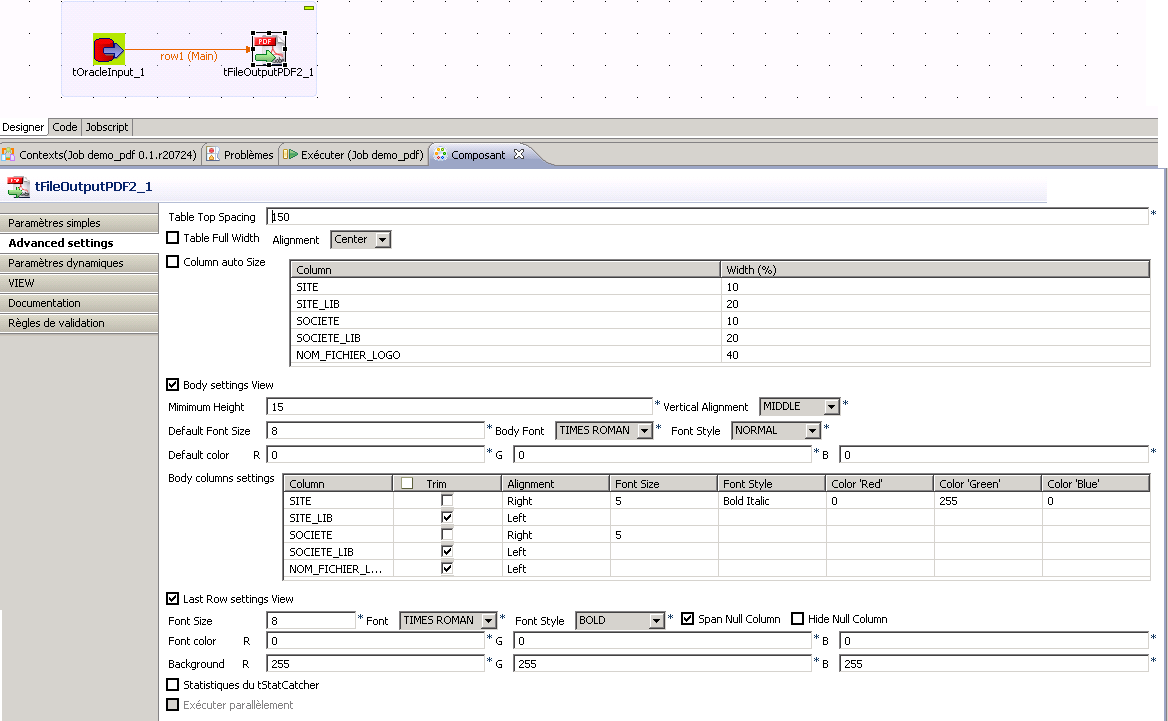Click Color 'Green' cell 255 for SITE
The width and height of the screenshot is (1168, 721).
pyautogui.click(x=987, y=501)
